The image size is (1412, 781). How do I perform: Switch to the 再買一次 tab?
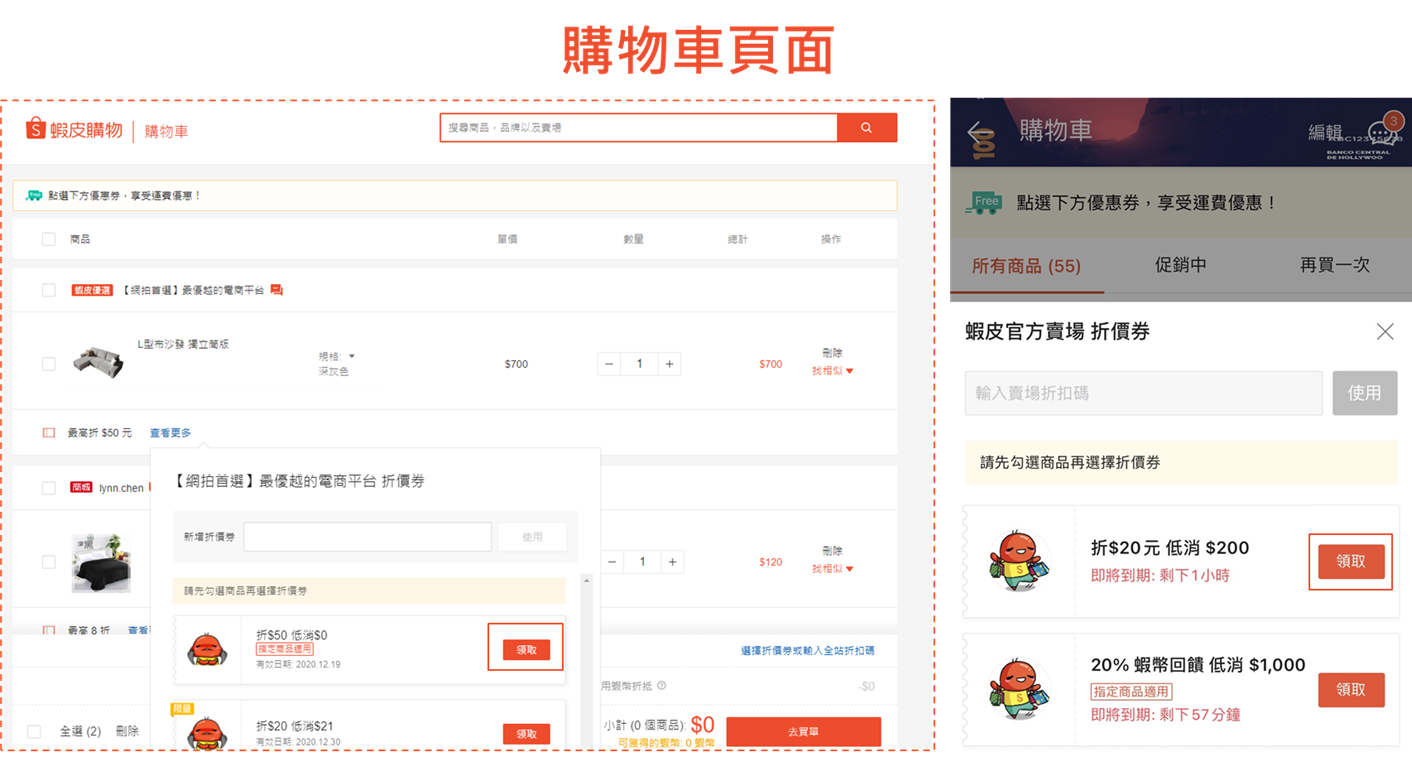(1334, 265)
